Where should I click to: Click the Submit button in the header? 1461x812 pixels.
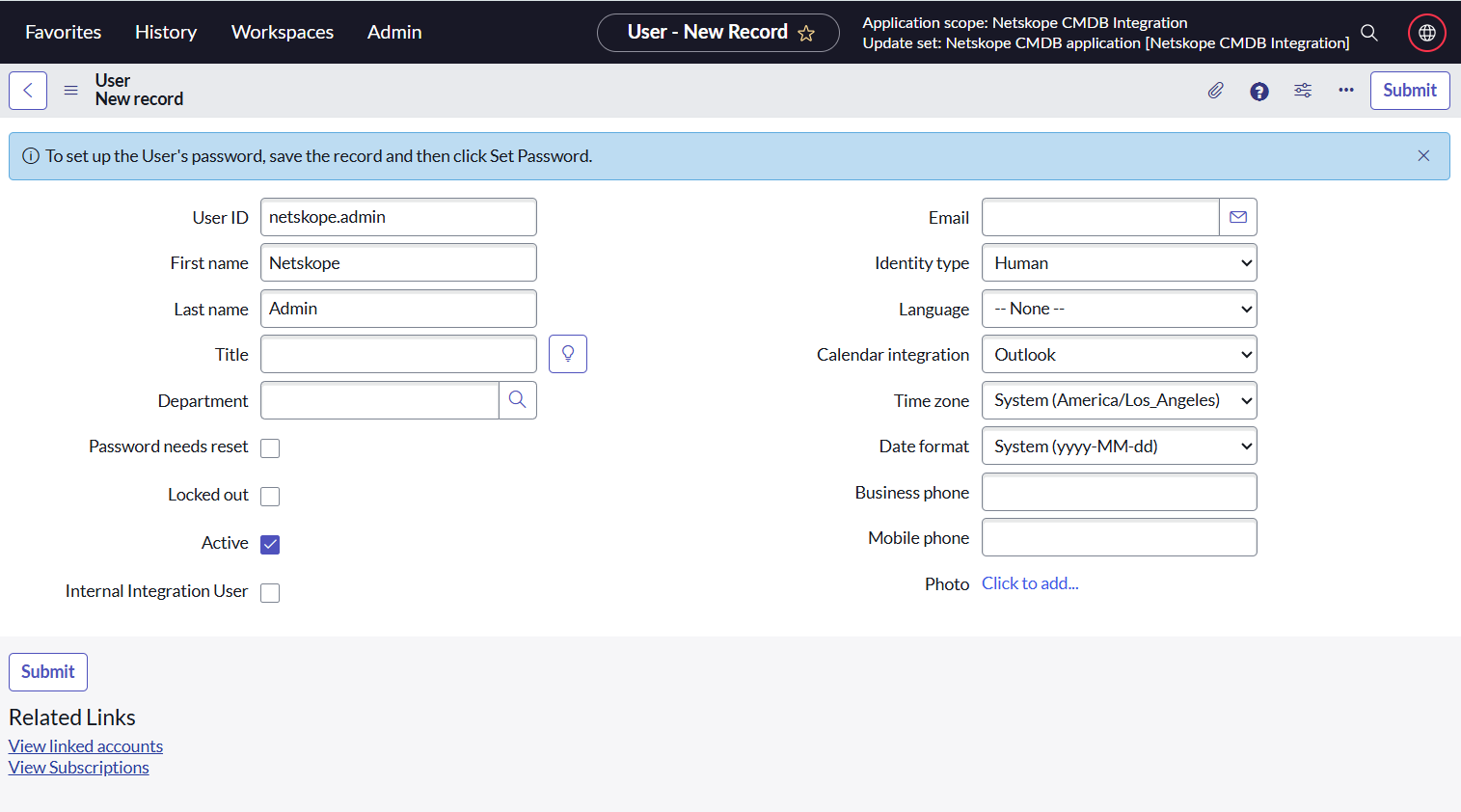pyautogui.click(x=1410, y=91)
